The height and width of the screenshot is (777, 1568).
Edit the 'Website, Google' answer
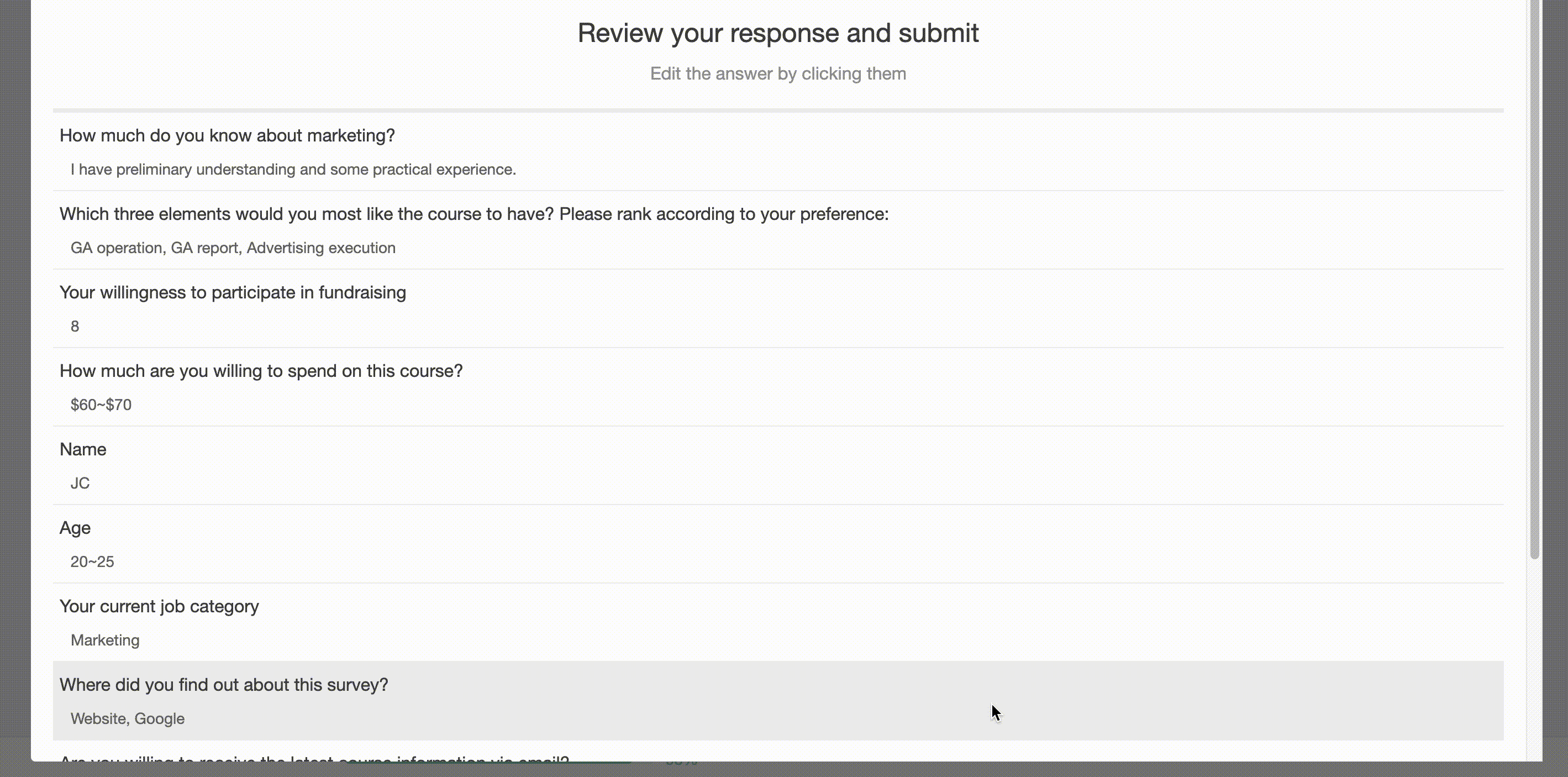128,718
